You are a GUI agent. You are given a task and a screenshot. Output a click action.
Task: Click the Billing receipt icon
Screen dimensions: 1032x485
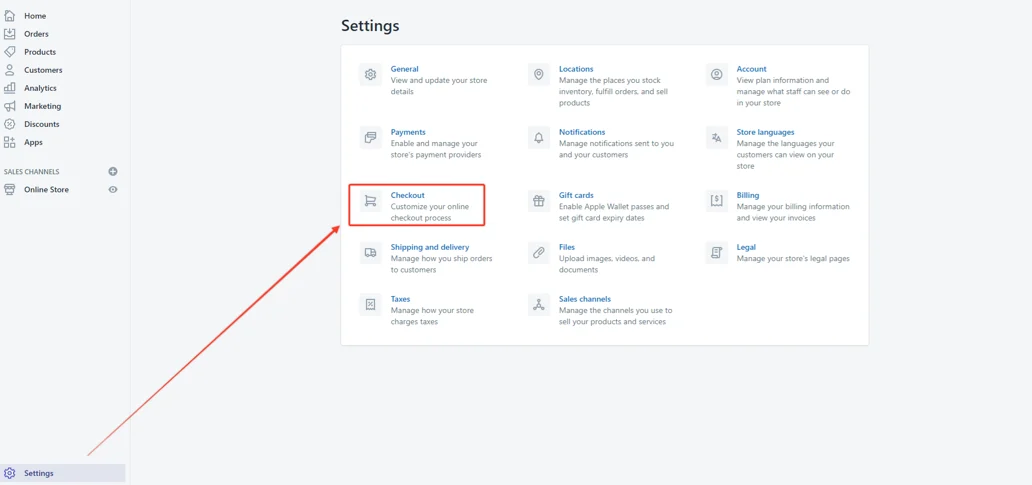[x=717, y=201]
